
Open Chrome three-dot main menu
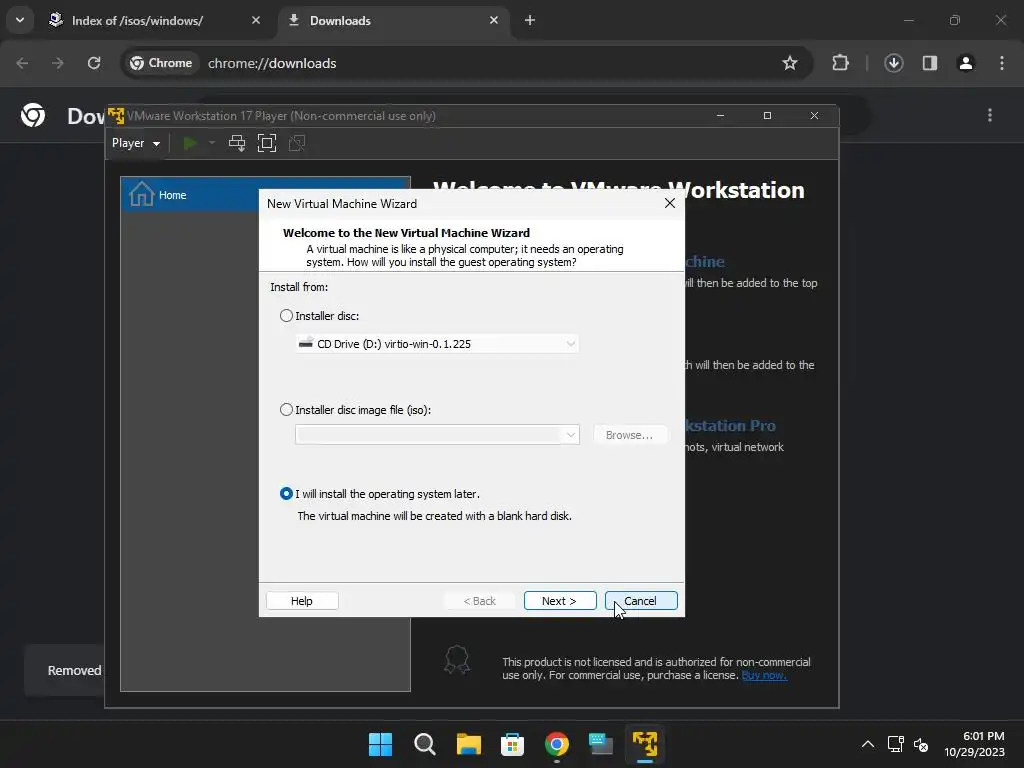coord(1002,63)
